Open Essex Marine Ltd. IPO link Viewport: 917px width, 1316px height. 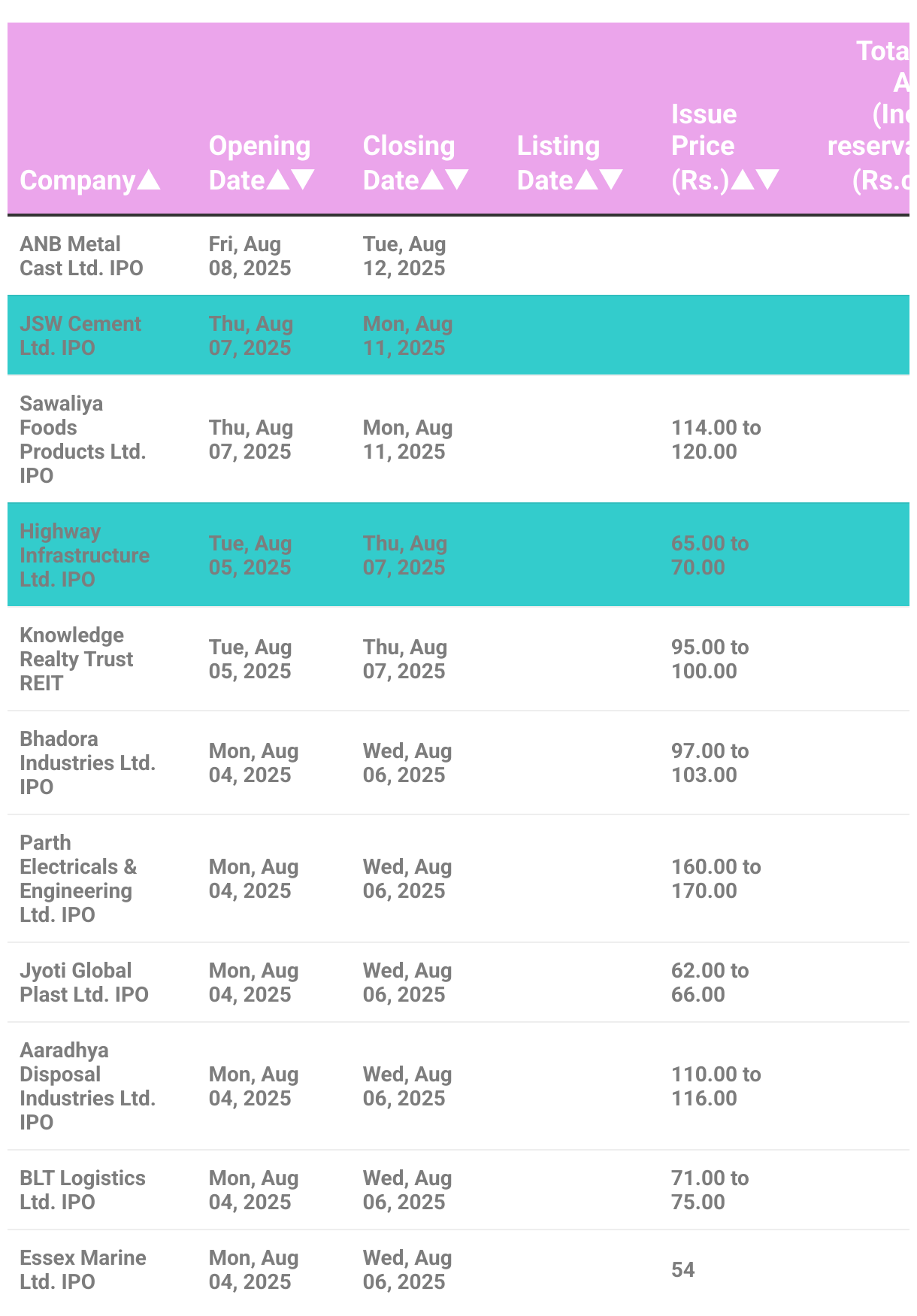pos(83,1269)
